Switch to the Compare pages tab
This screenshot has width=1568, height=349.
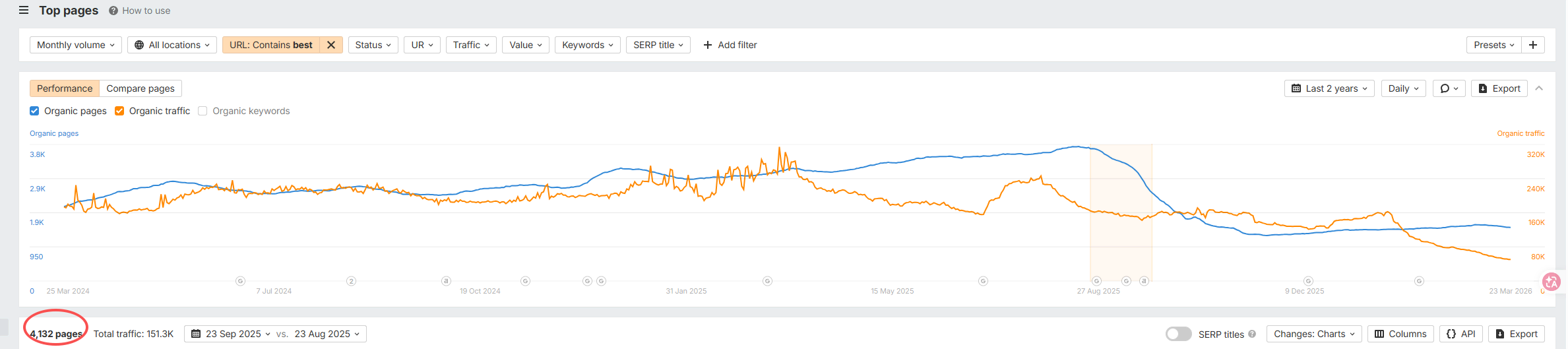(x=141, y=88)
